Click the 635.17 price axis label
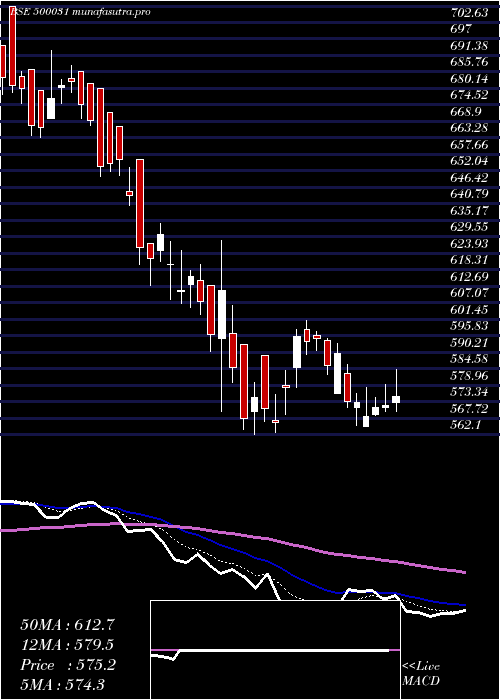Viewport: 500px width, 700px height. click(469, 211)
